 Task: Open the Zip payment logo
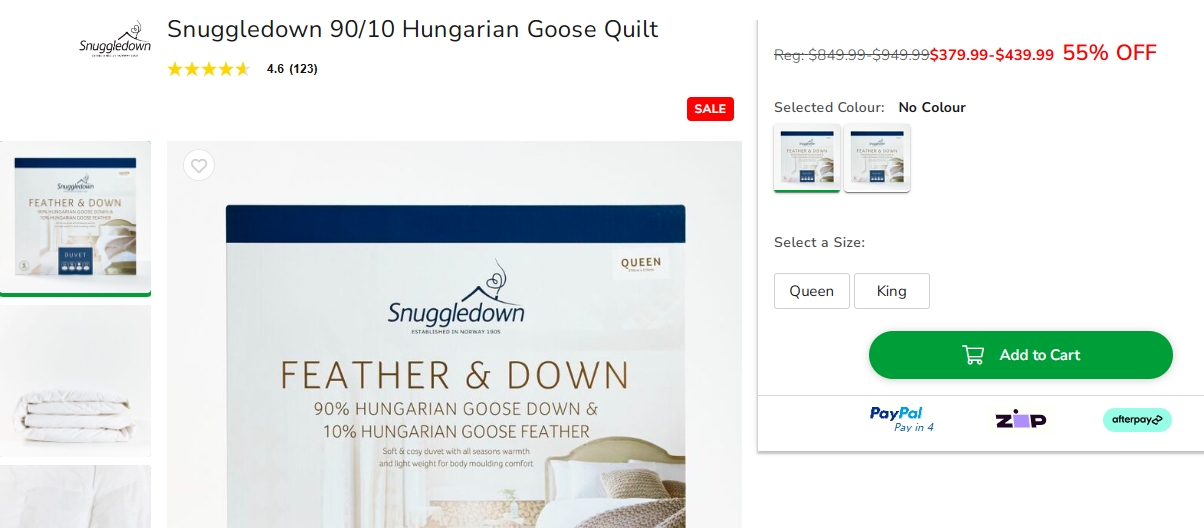pyautogui.click(x=1021, y=420)
